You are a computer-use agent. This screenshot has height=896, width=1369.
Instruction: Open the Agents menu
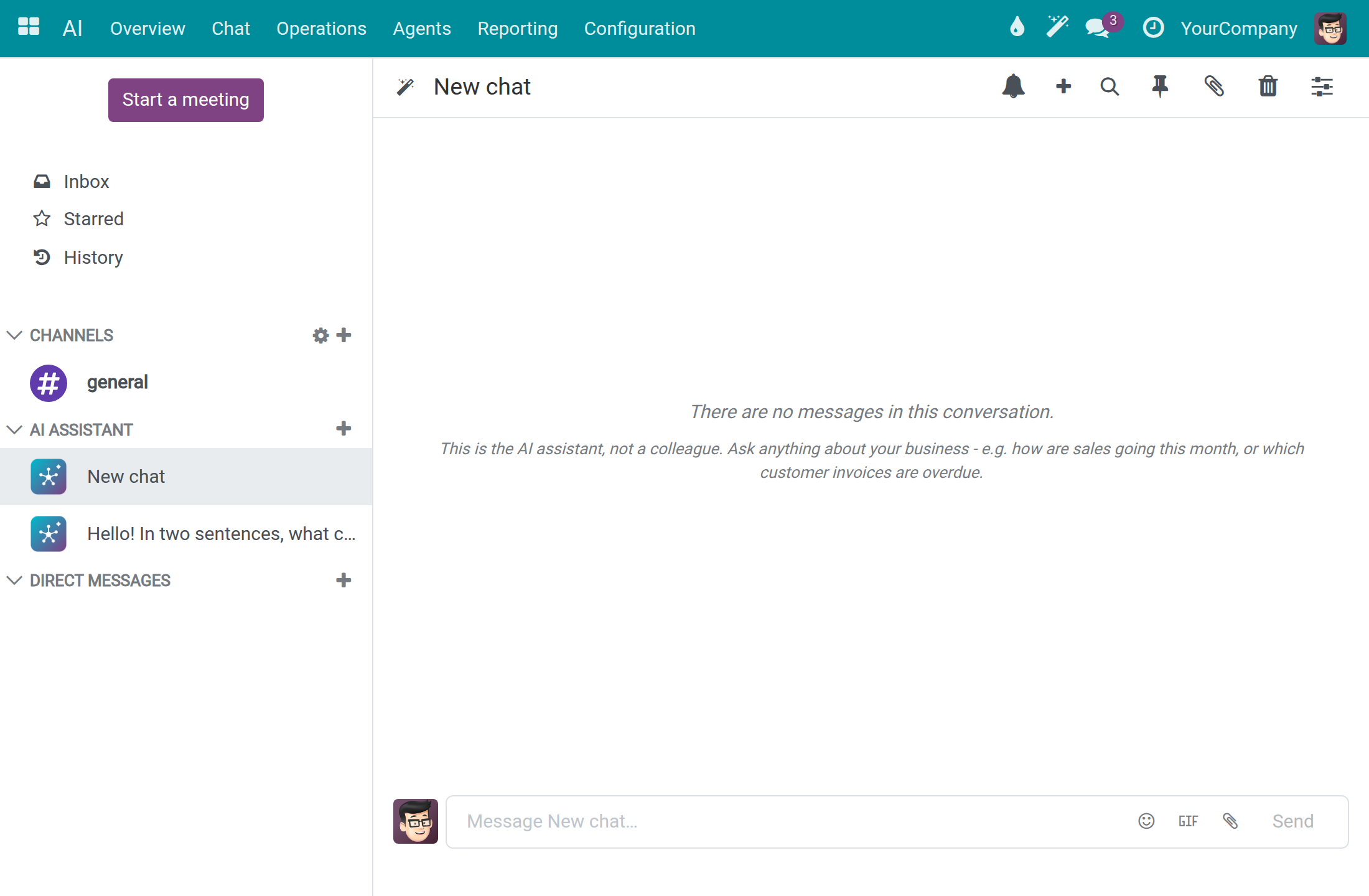point(422,28)
